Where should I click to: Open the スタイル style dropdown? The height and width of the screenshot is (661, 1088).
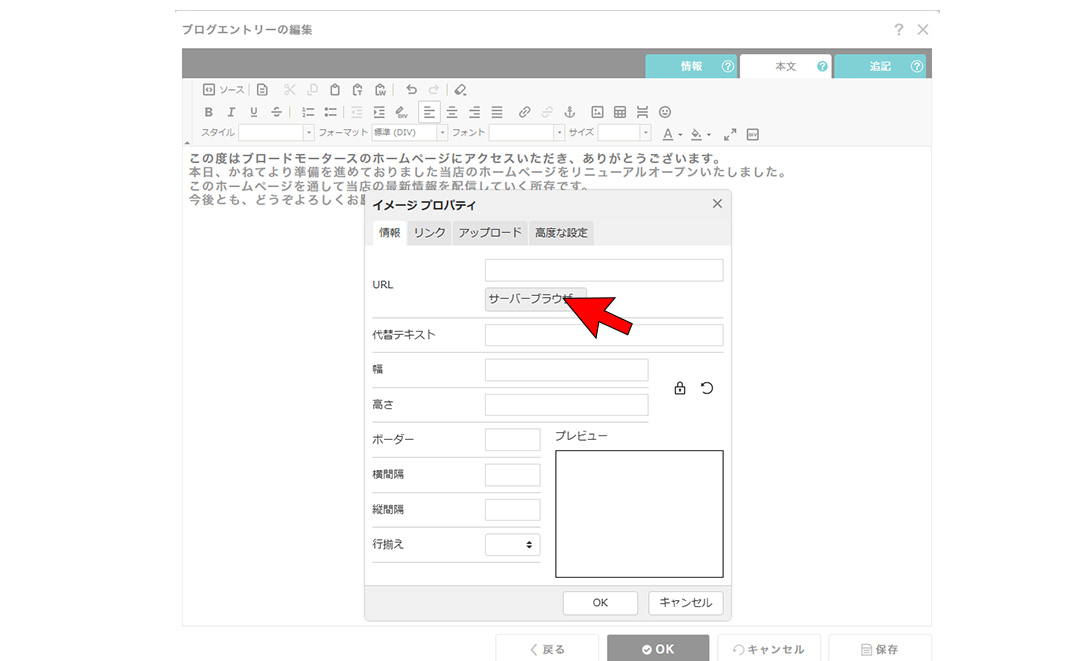[x=276, y=133]
